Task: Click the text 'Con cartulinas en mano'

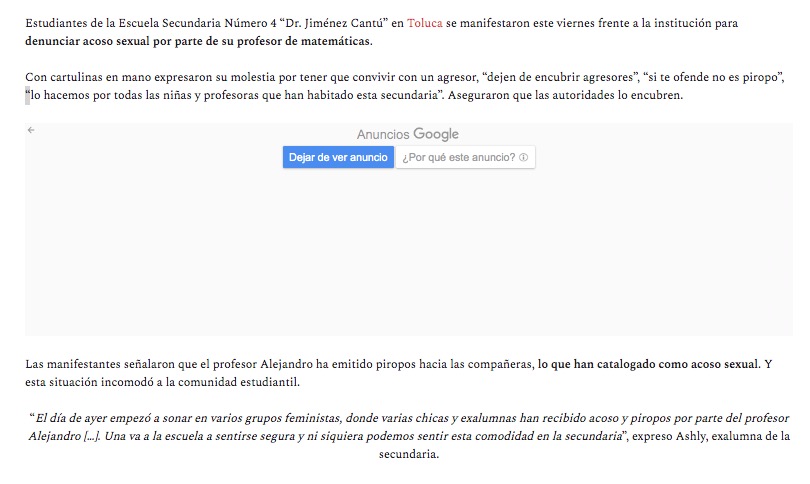Action: [x=87, y=77]
